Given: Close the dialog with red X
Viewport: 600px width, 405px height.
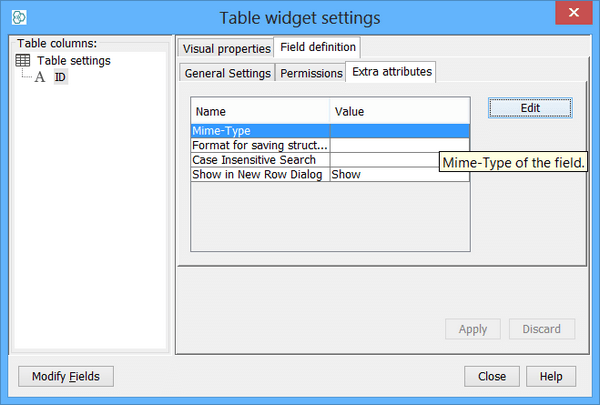Looking at the screenshot, I should [x=571, y=16].
